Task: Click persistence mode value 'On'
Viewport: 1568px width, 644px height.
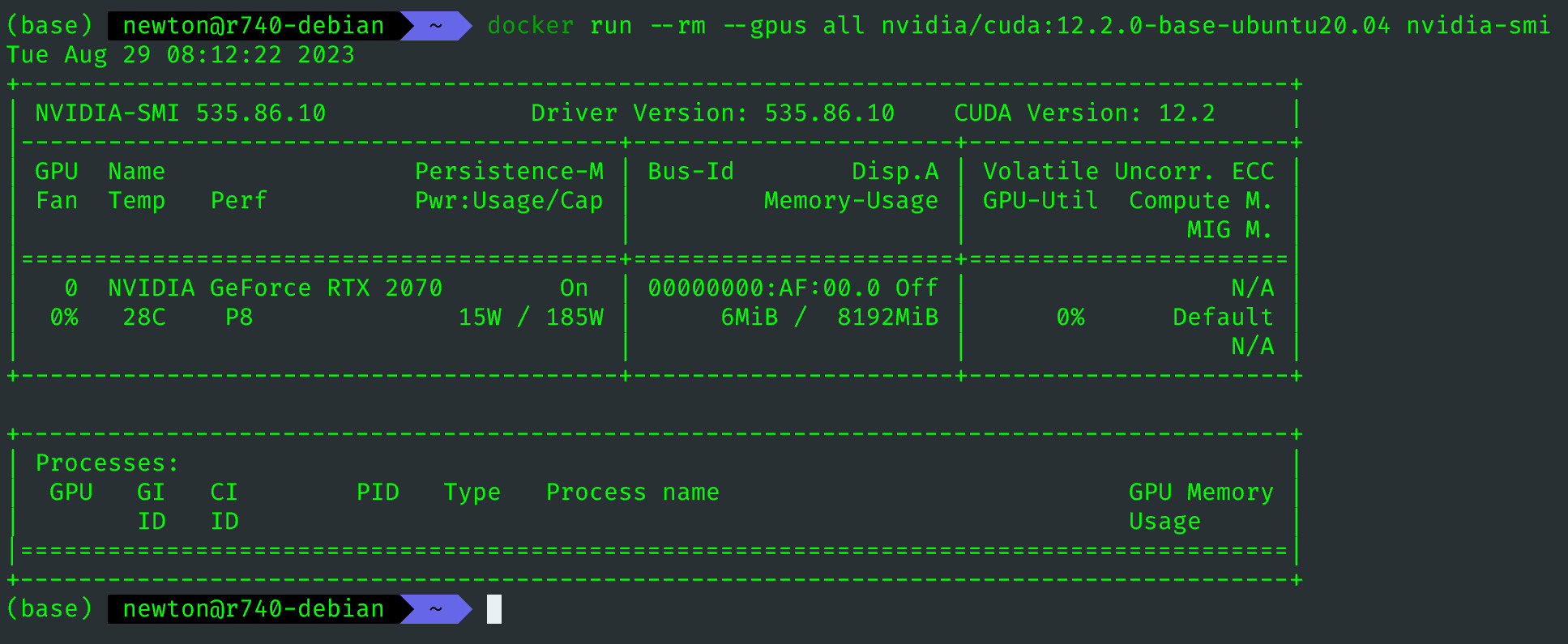Action: point(575,288)
